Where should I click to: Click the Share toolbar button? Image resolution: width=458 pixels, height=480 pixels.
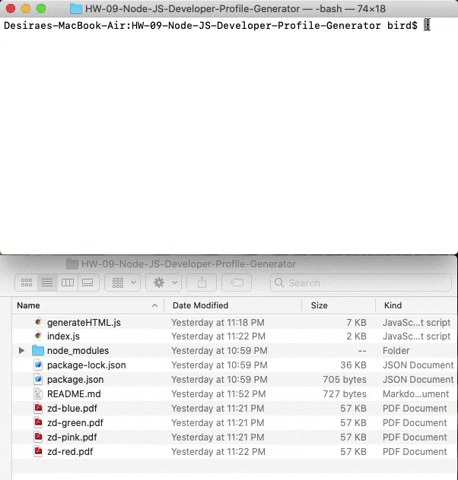point(202,283)
